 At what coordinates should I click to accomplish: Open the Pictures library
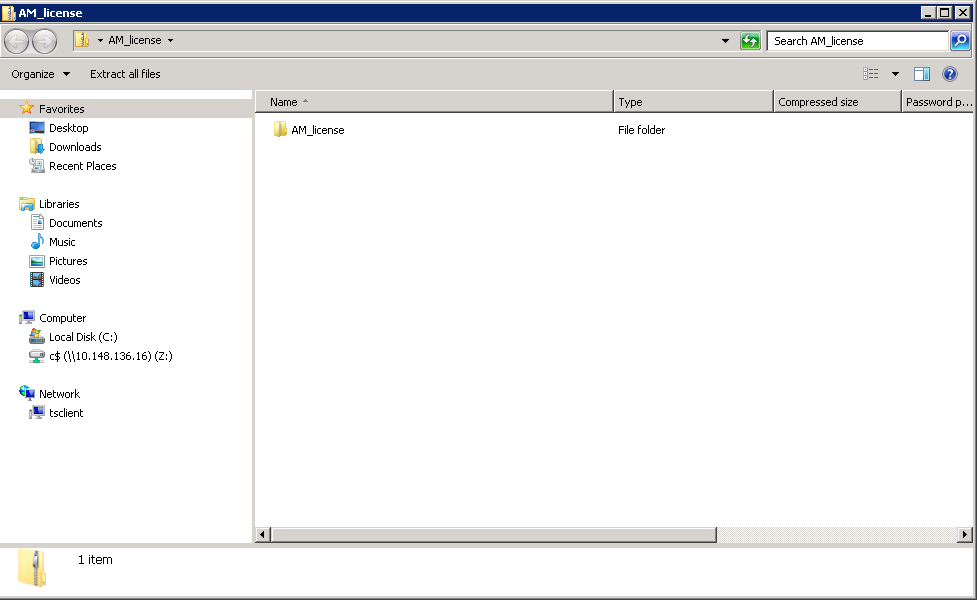70,261
